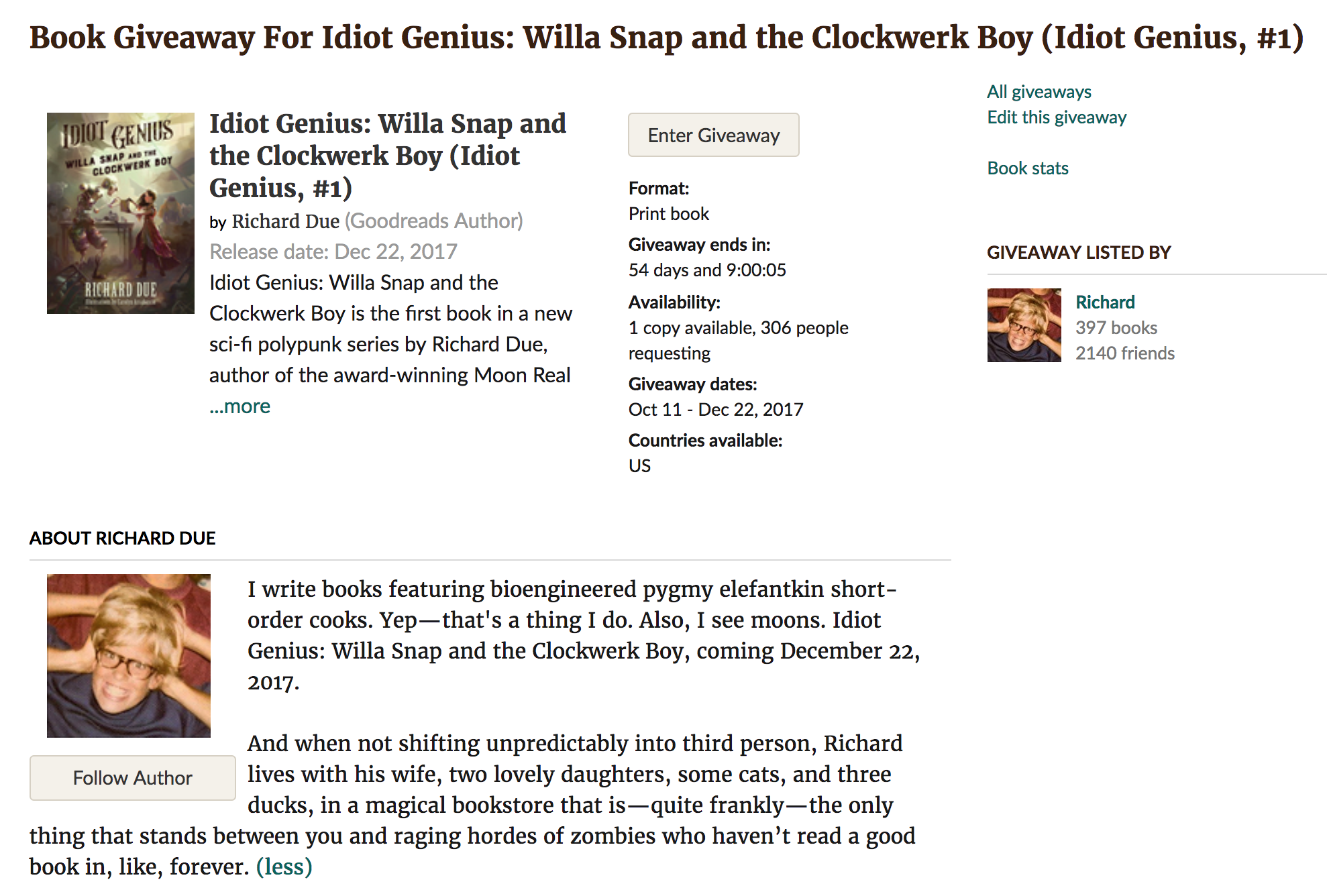1327x896 pixels.
Task: Click the About Richard Due section heading
Action: (x=122, y=539)
